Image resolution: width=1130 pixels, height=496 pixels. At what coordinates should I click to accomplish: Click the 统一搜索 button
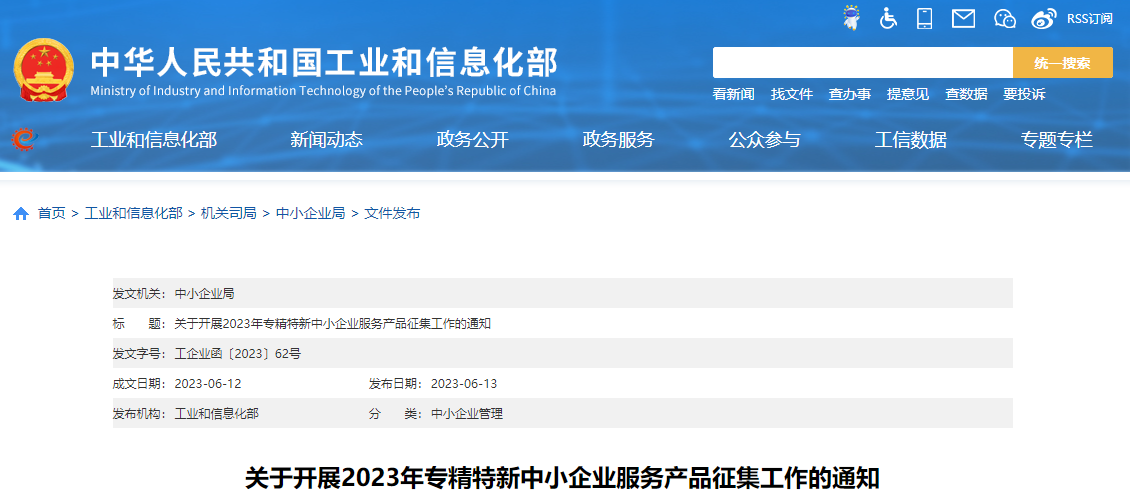pos(1063,63)
